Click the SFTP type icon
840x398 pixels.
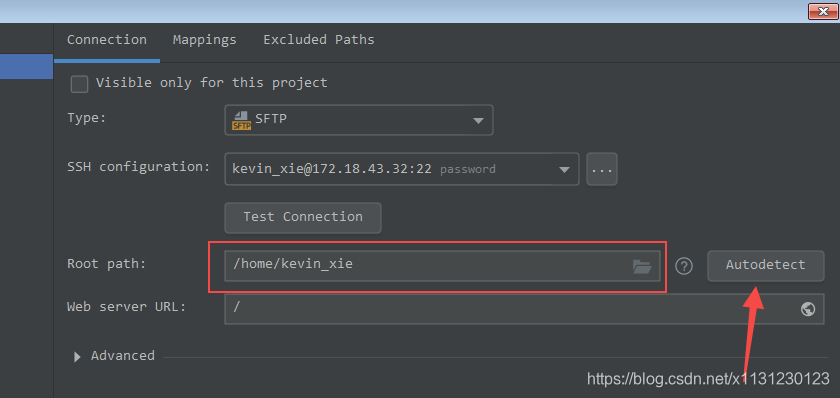pos(241,121)
